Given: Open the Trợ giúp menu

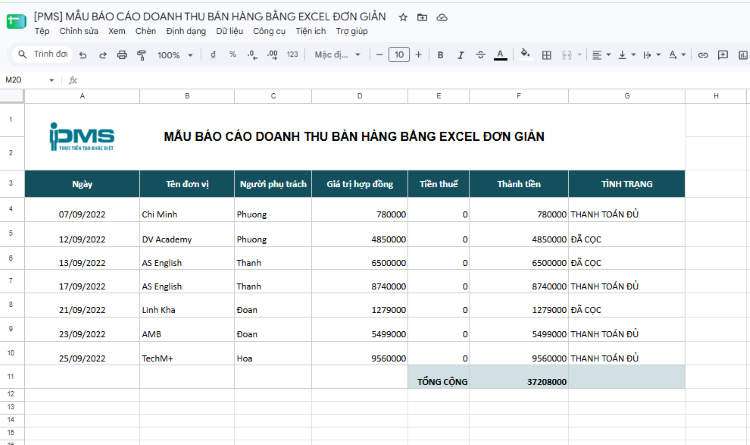Looking at the screenshot, I should (352, 31).
